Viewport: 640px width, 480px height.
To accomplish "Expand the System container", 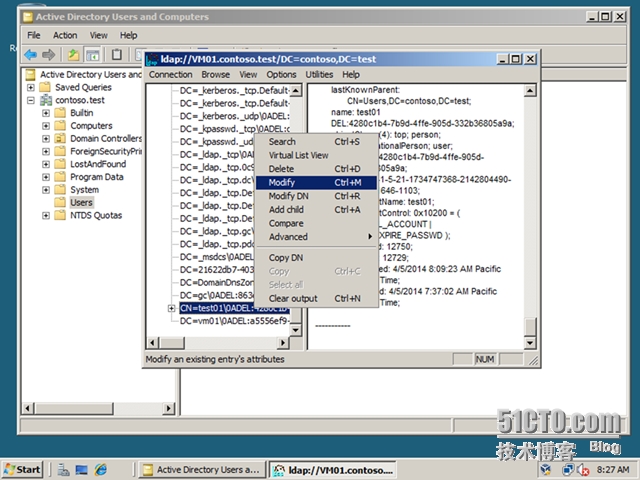I will tap(46, 190).
